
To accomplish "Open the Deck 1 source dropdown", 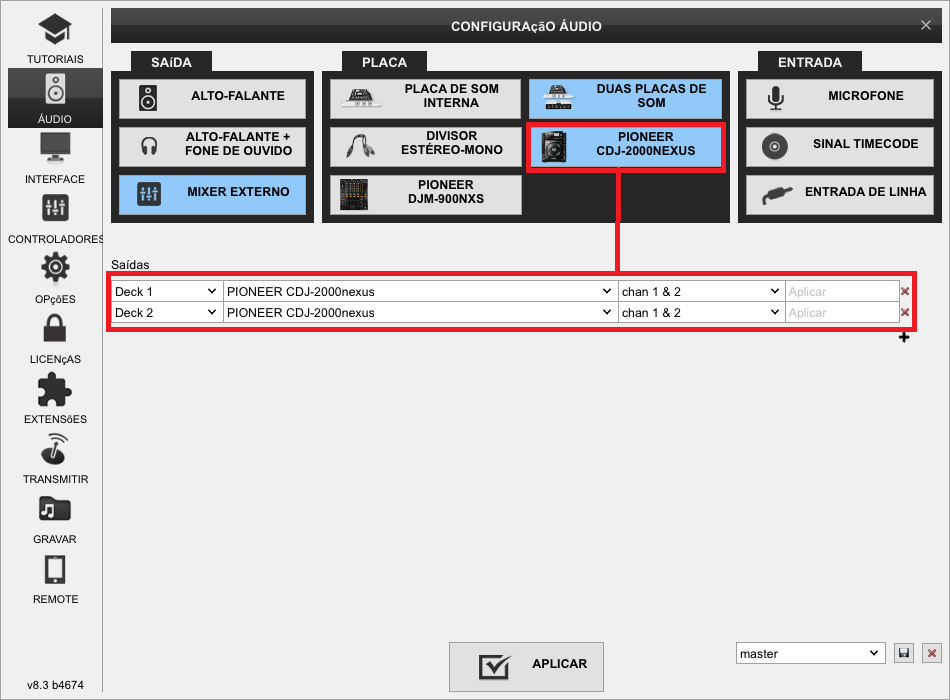I will 167,292.
